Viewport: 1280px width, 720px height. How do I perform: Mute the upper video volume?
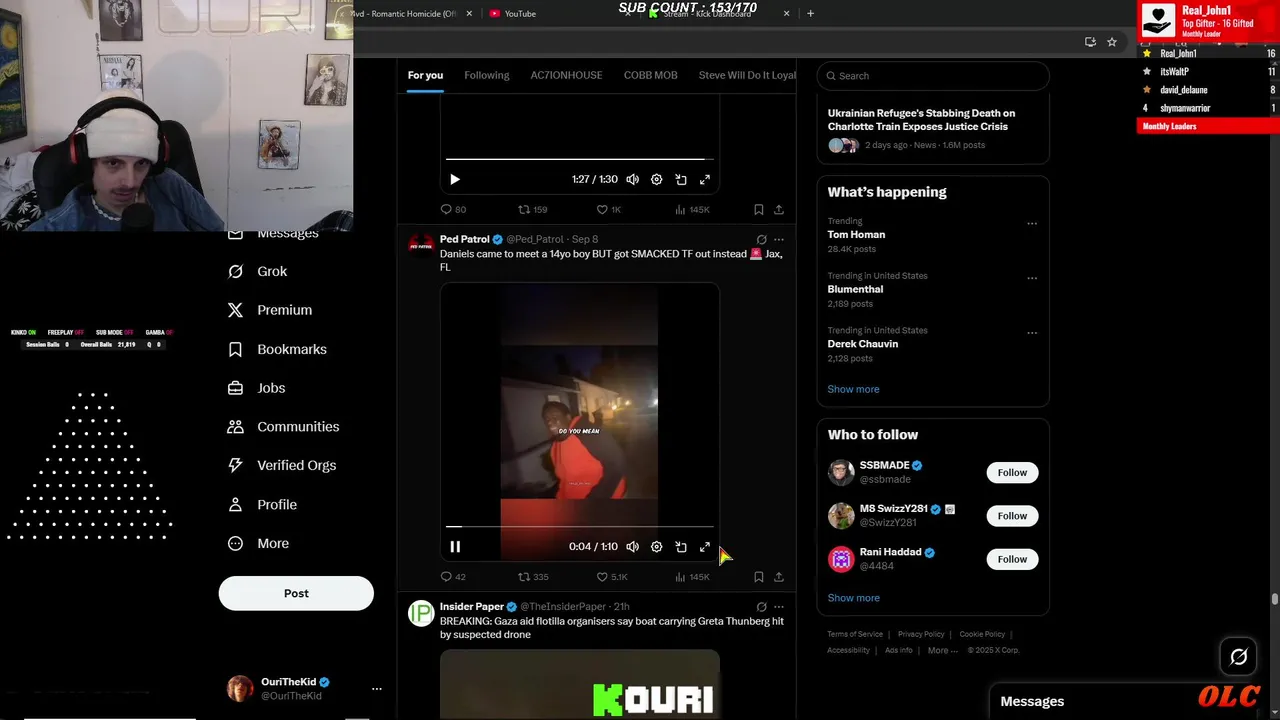[632, 180]
